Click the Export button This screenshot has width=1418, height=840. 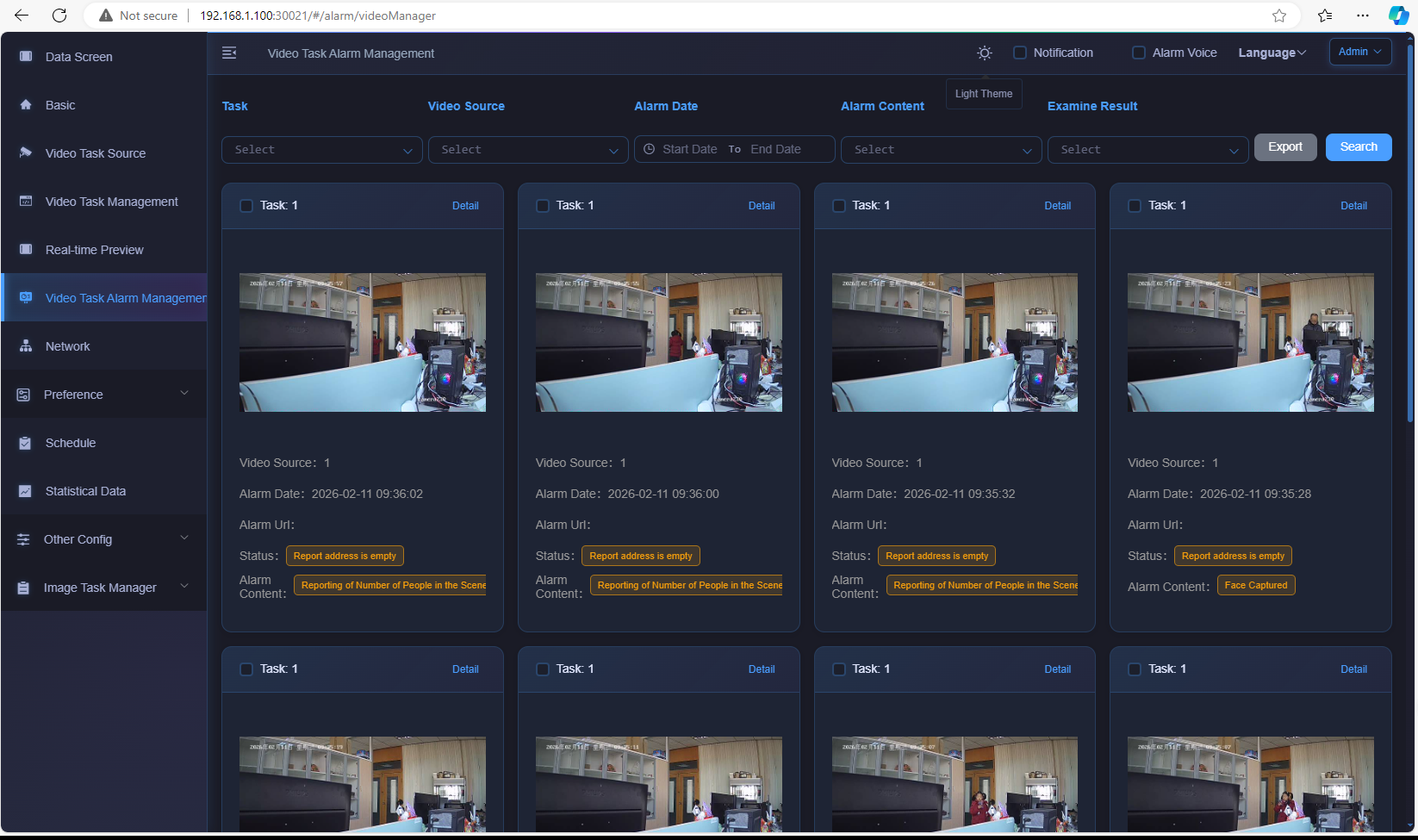1284,147
